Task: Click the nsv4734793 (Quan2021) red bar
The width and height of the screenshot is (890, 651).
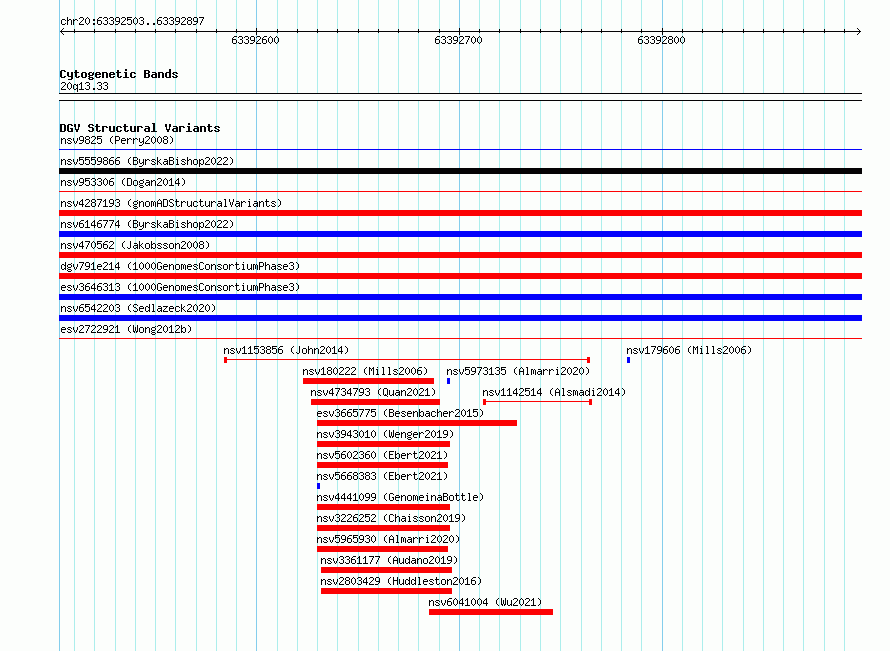Action: 375,402
